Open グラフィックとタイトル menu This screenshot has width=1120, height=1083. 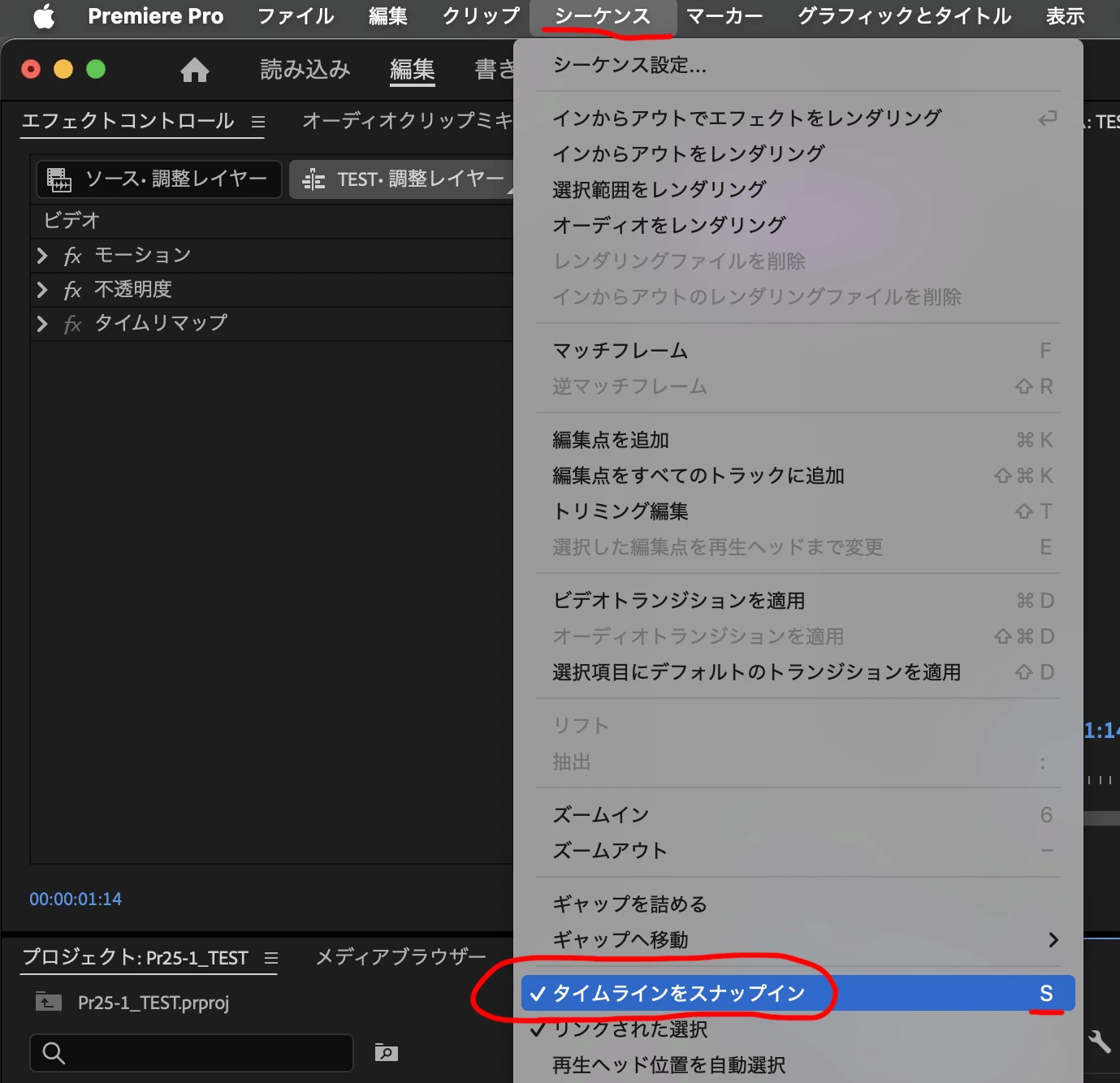pyautogui.click(x=904, y=16)
